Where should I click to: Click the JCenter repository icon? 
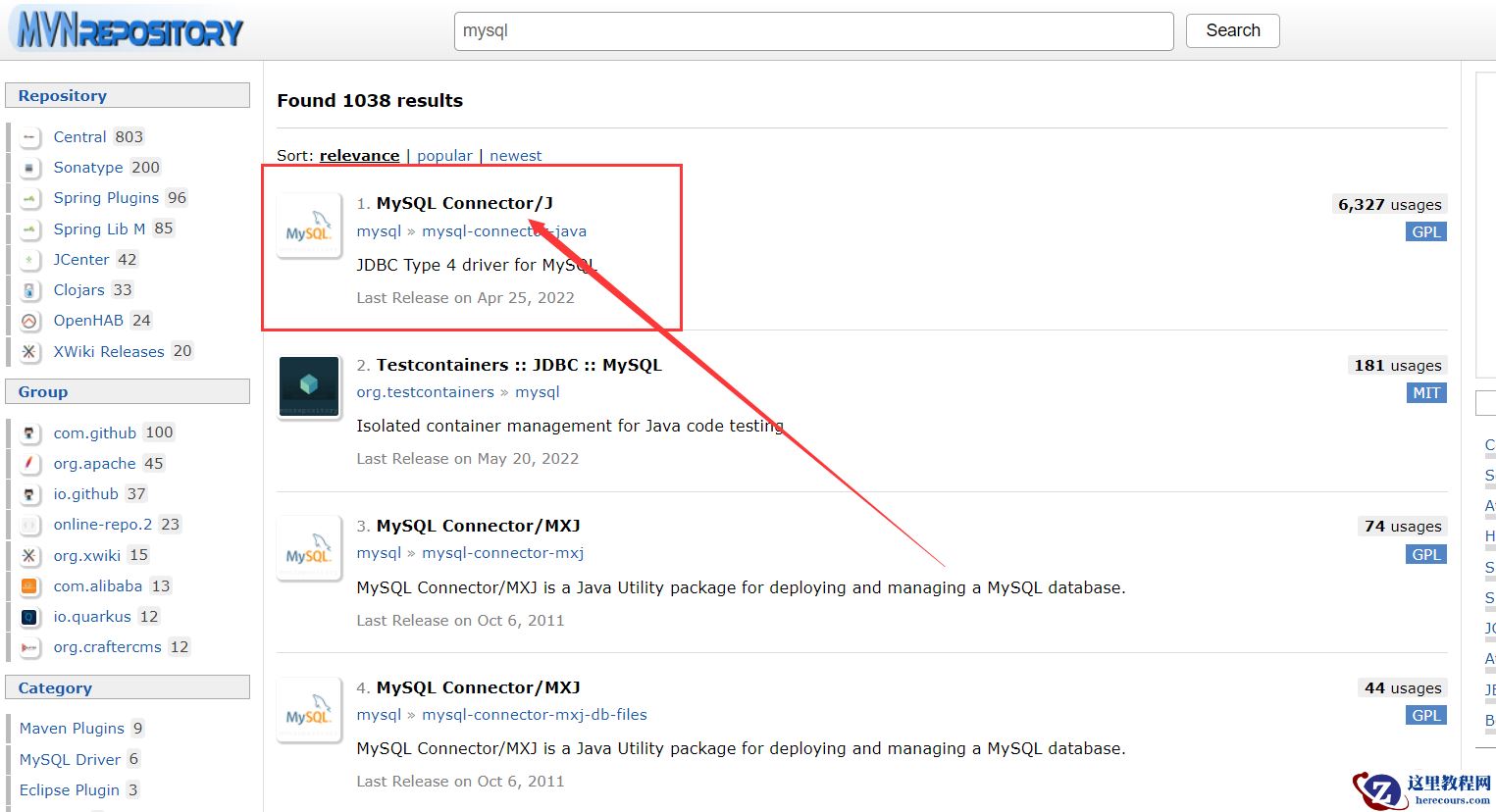pyautogui.click(x=29, y=260)
